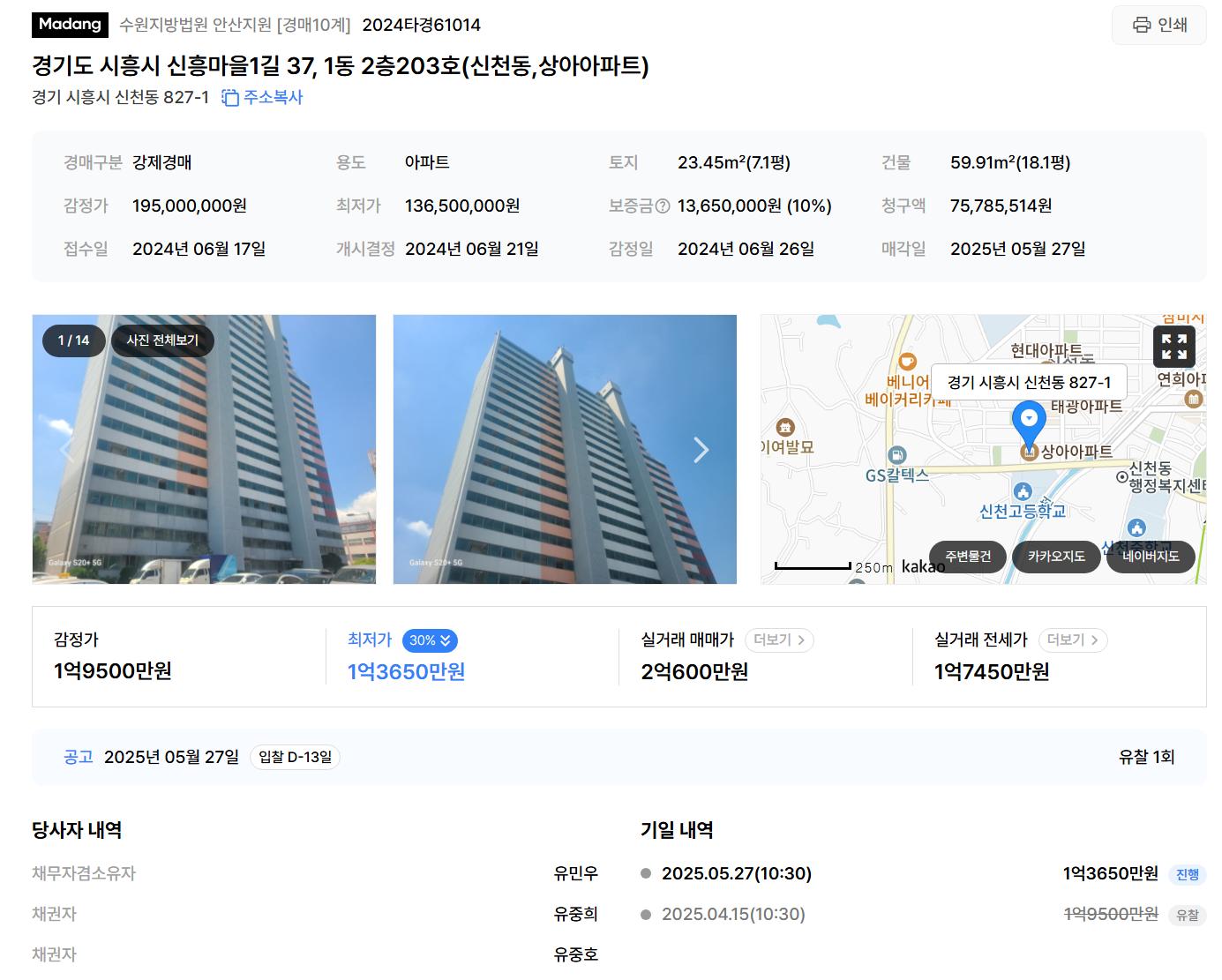The height and width of the screenshot is (980, 1222).
Task: Open 카카오지도 map button
Action: point(1056,557)
